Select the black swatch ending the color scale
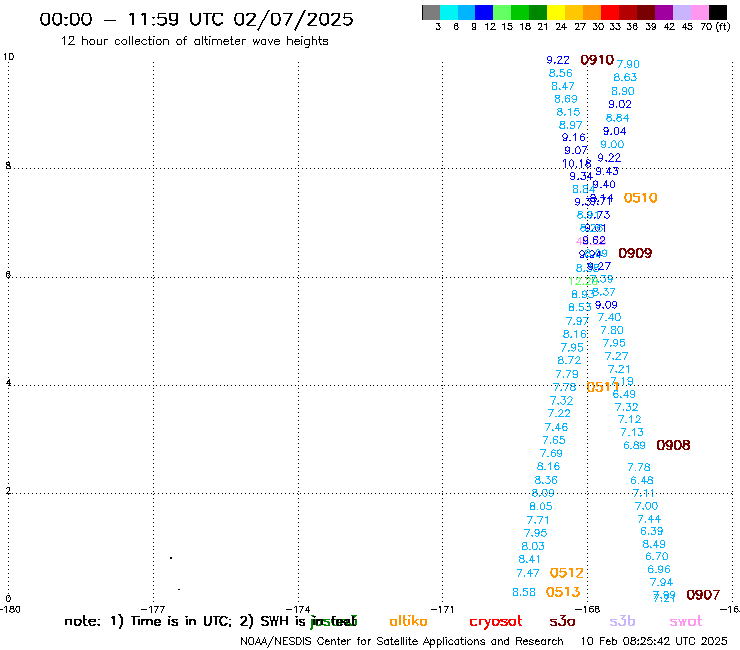 718,12
